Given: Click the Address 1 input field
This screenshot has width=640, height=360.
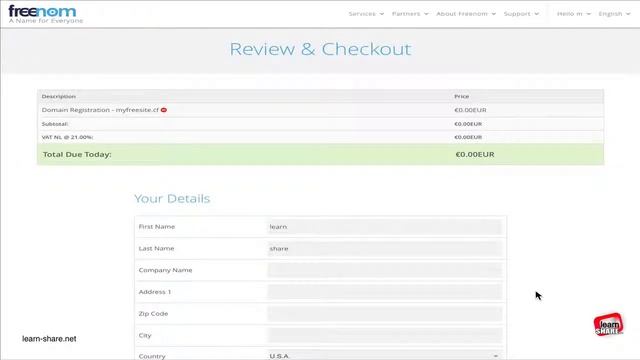Looking at the screenshot, I should click(x=384, y=292).
